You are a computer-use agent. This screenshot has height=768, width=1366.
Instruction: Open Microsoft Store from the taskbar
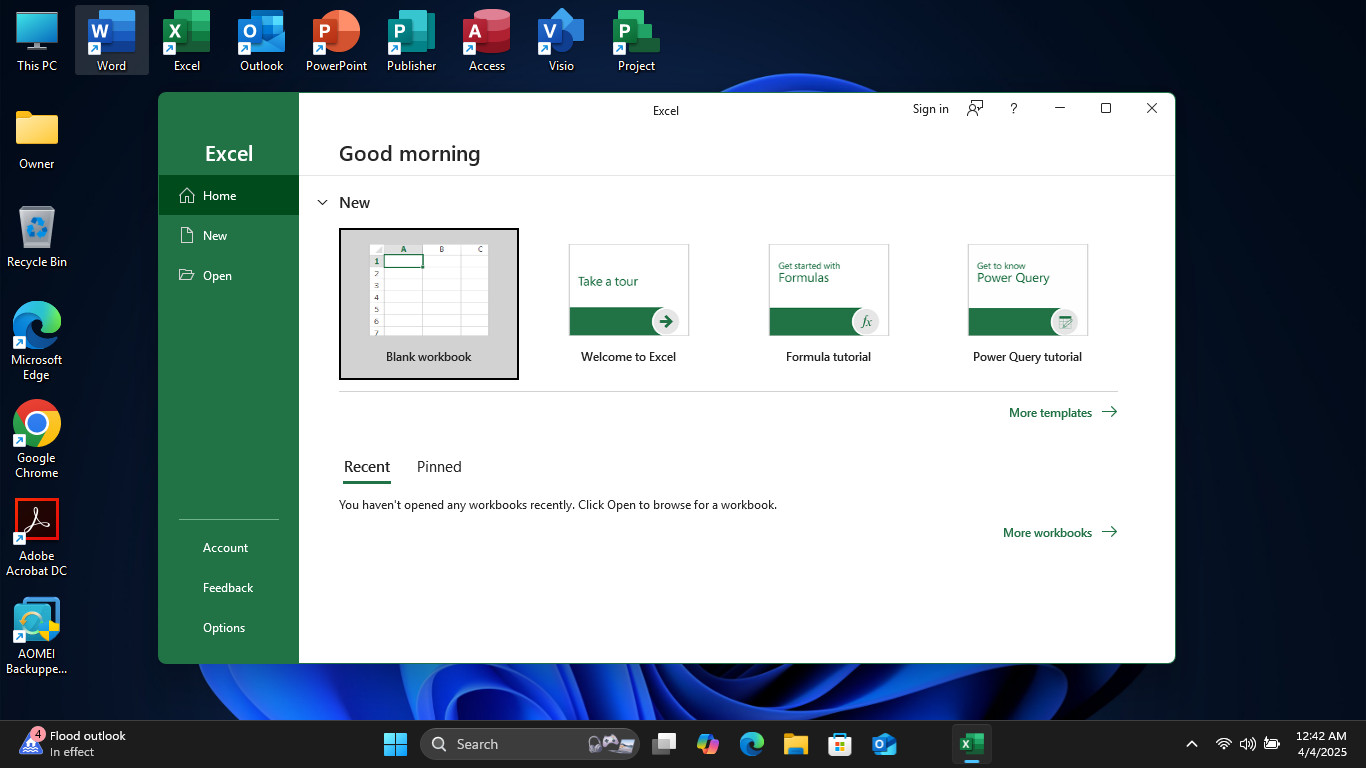pyautogui.click(x=840, y=744)
